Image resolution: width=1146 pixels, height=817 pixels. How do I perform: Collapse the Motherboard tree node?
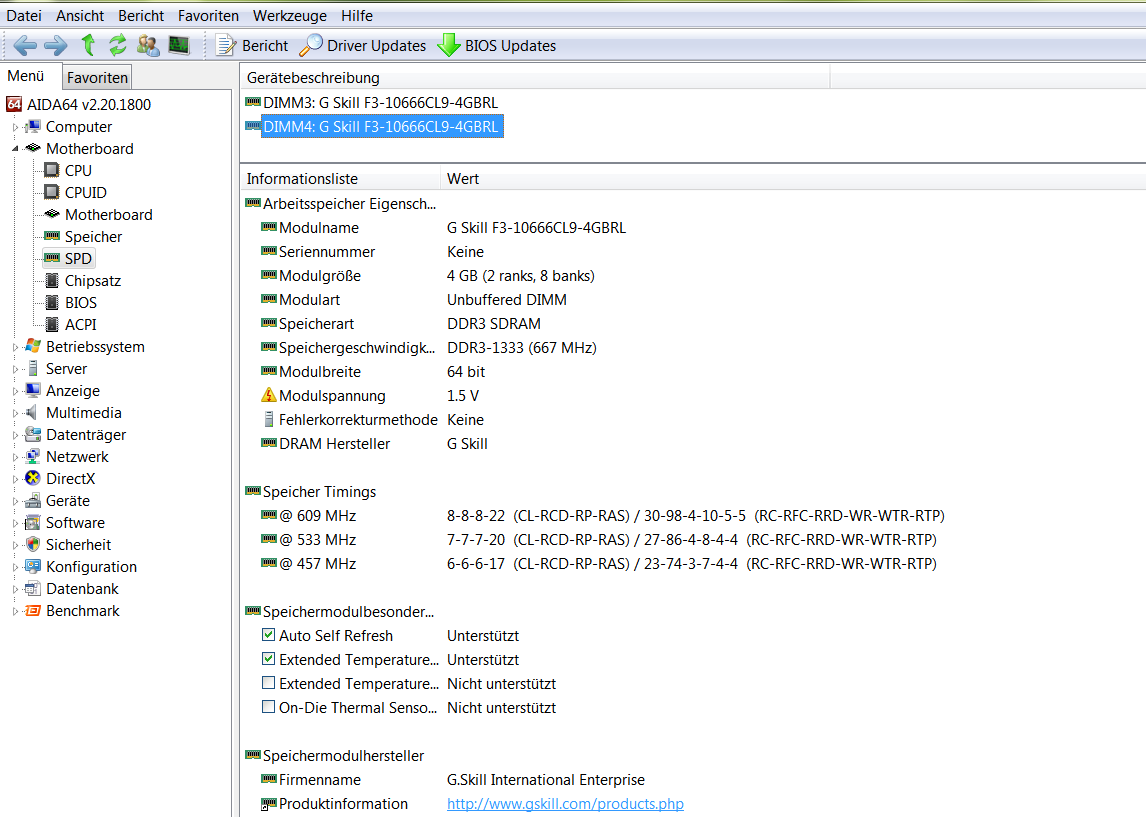coord(15,149)
